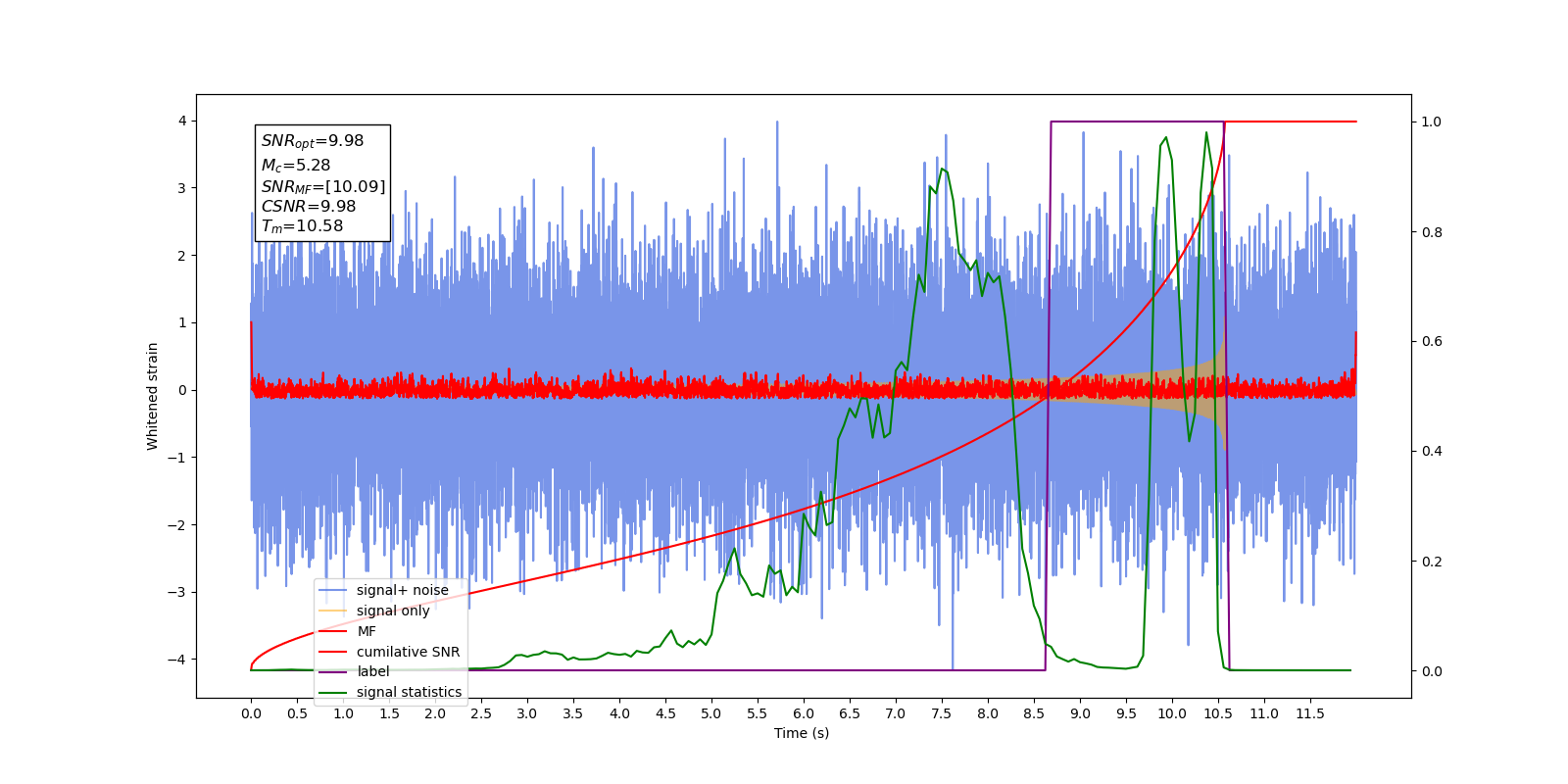Select the 'MF' legend entry text

click(367, 631)
